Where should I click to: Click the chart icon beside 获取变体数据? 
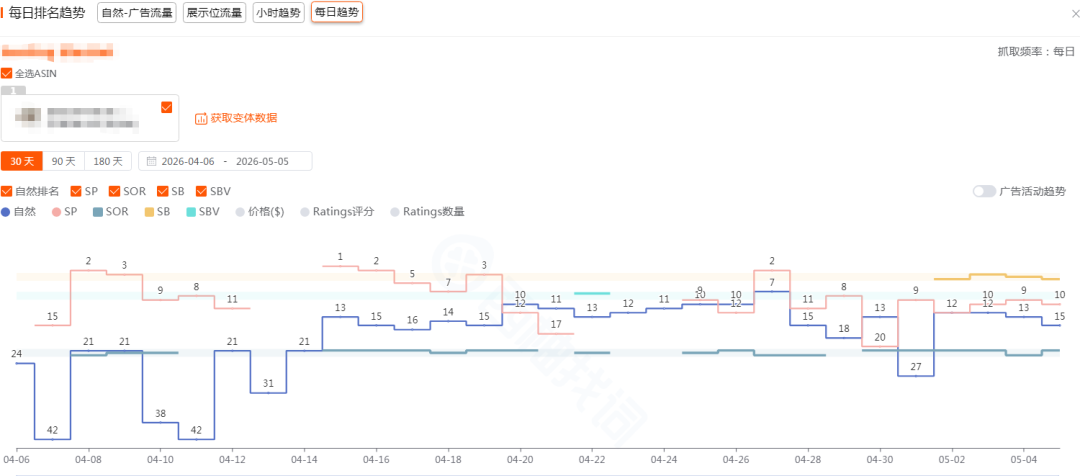coord(202,118)
